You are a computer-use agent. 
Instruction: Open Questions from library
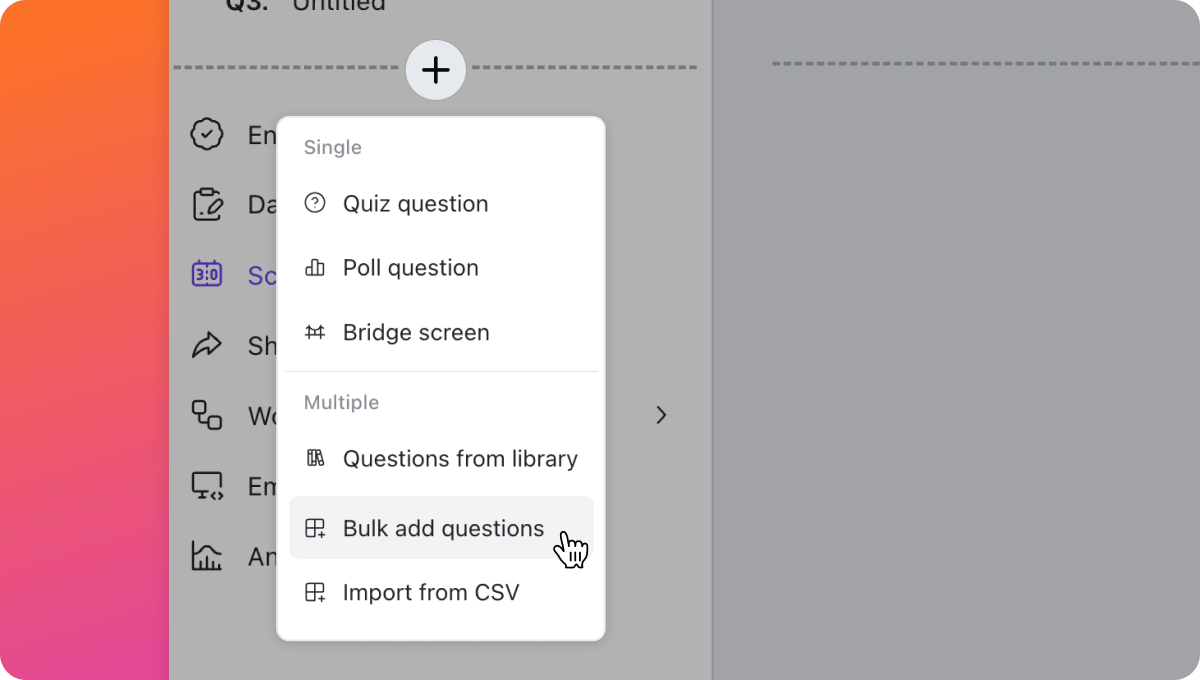click(441, 459)
